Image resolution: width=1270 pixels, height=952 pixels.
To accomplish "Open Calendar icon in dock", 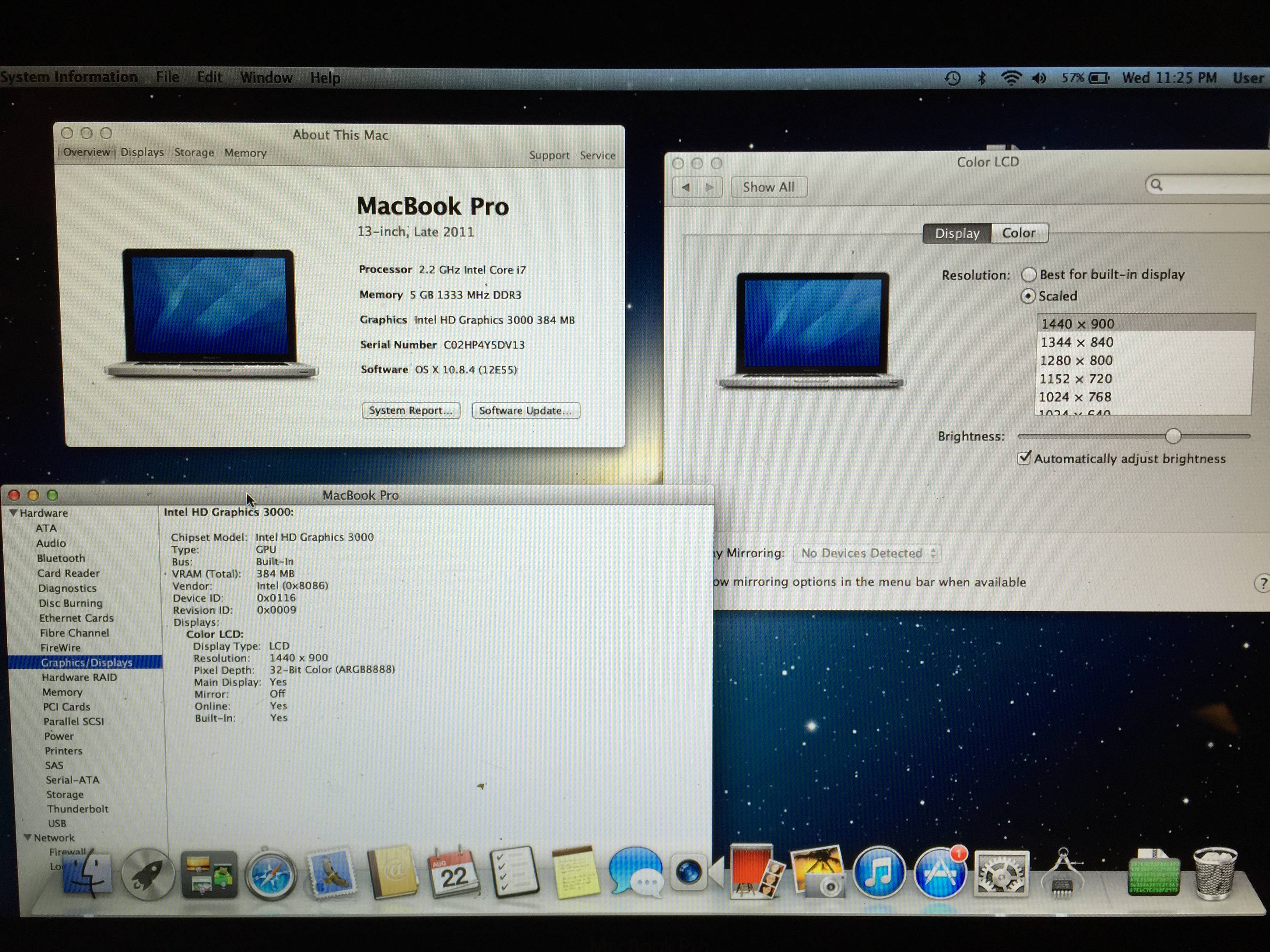I will (x=454, y=872).
